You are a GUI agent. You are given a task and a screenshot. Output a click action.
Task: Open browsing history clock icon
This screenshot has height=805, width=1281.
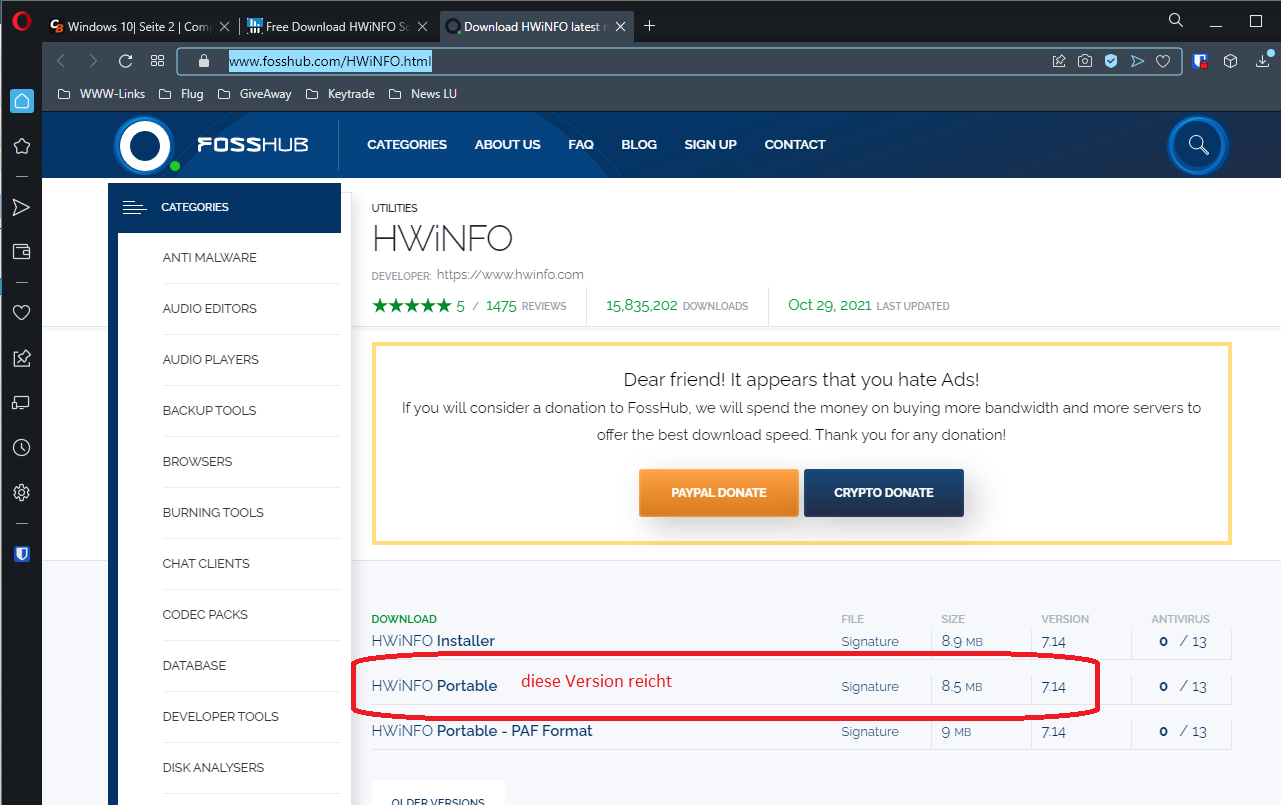point(21,448)
